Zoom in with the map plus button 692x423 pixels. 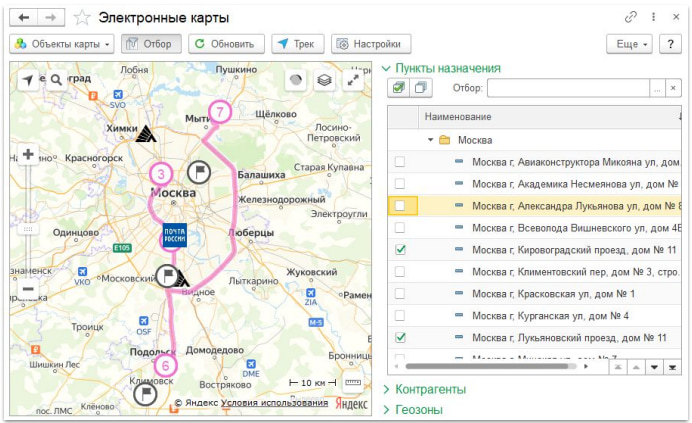coord(28,154)
